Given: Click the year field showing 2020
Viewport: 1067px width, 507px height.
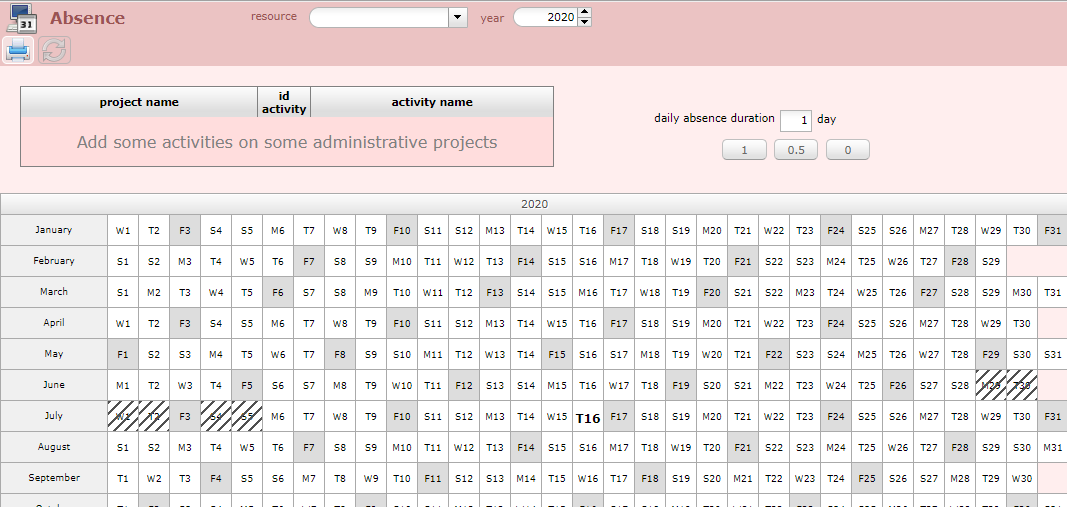Looking at the screenshot, I should (x=546, y=17).
